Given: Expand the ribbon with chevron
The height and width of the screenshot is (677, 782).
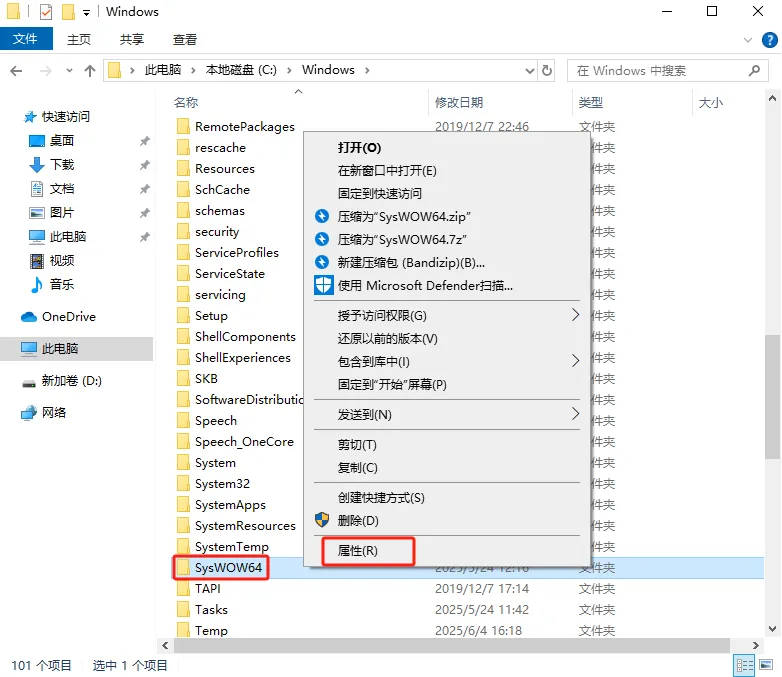Looking at the screenshot, I should tap(747, 40).
